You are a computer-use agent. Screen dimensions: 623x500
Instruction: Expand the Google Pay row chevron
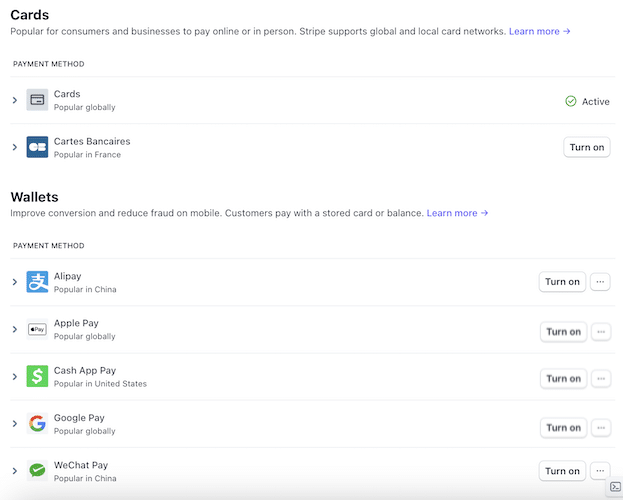tap(15, 424)
